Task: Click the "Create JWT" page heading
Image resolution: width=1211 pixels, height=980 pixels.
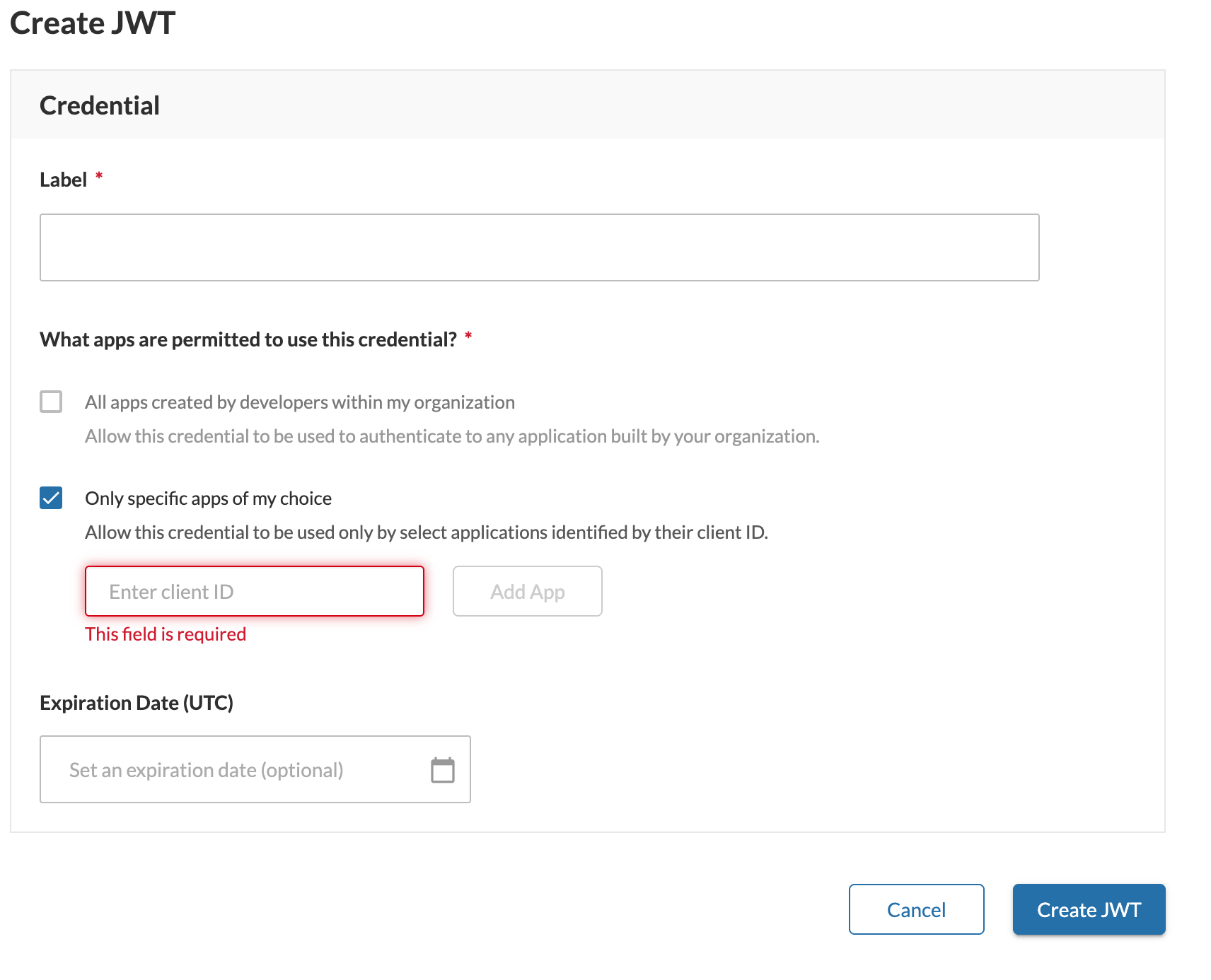Action: [x=92, y=23]
